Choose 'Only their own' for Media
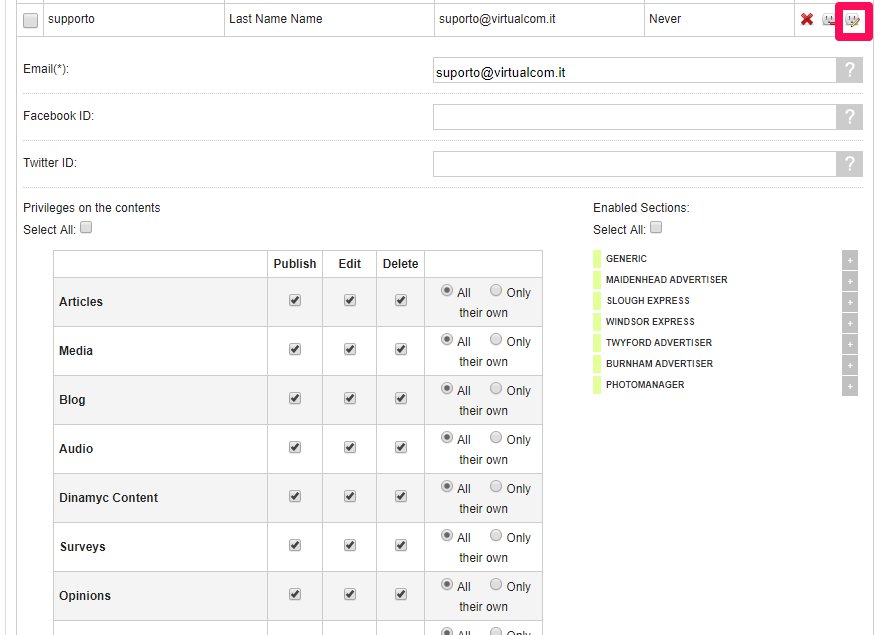 point(496,340)
